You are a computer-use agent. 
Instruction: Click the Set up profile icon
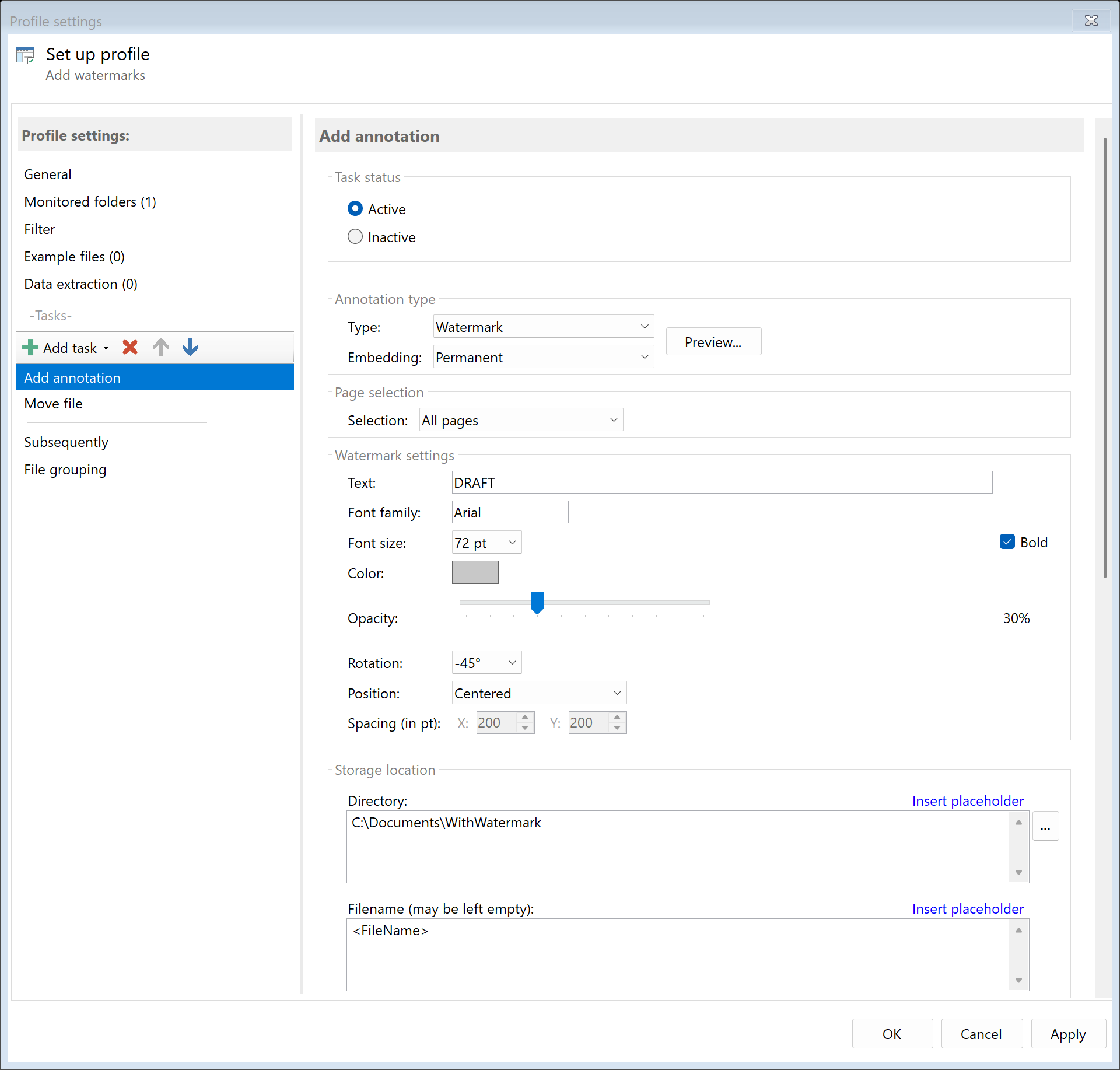coord(26,54)
